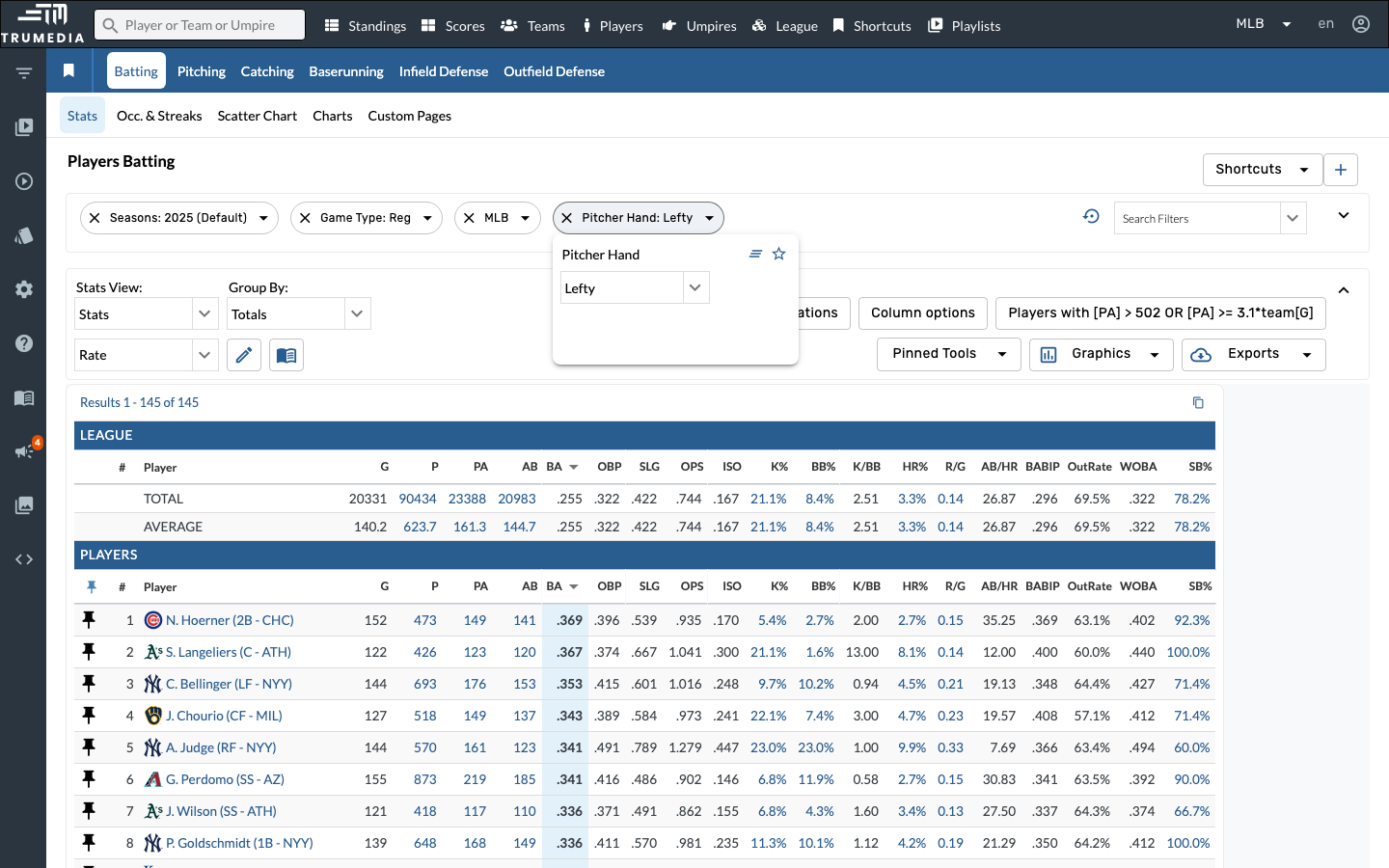The image size is (1389, 868).
Task: Remove the Seasons: 2025 filter X
Action: [x=95, y=218]
